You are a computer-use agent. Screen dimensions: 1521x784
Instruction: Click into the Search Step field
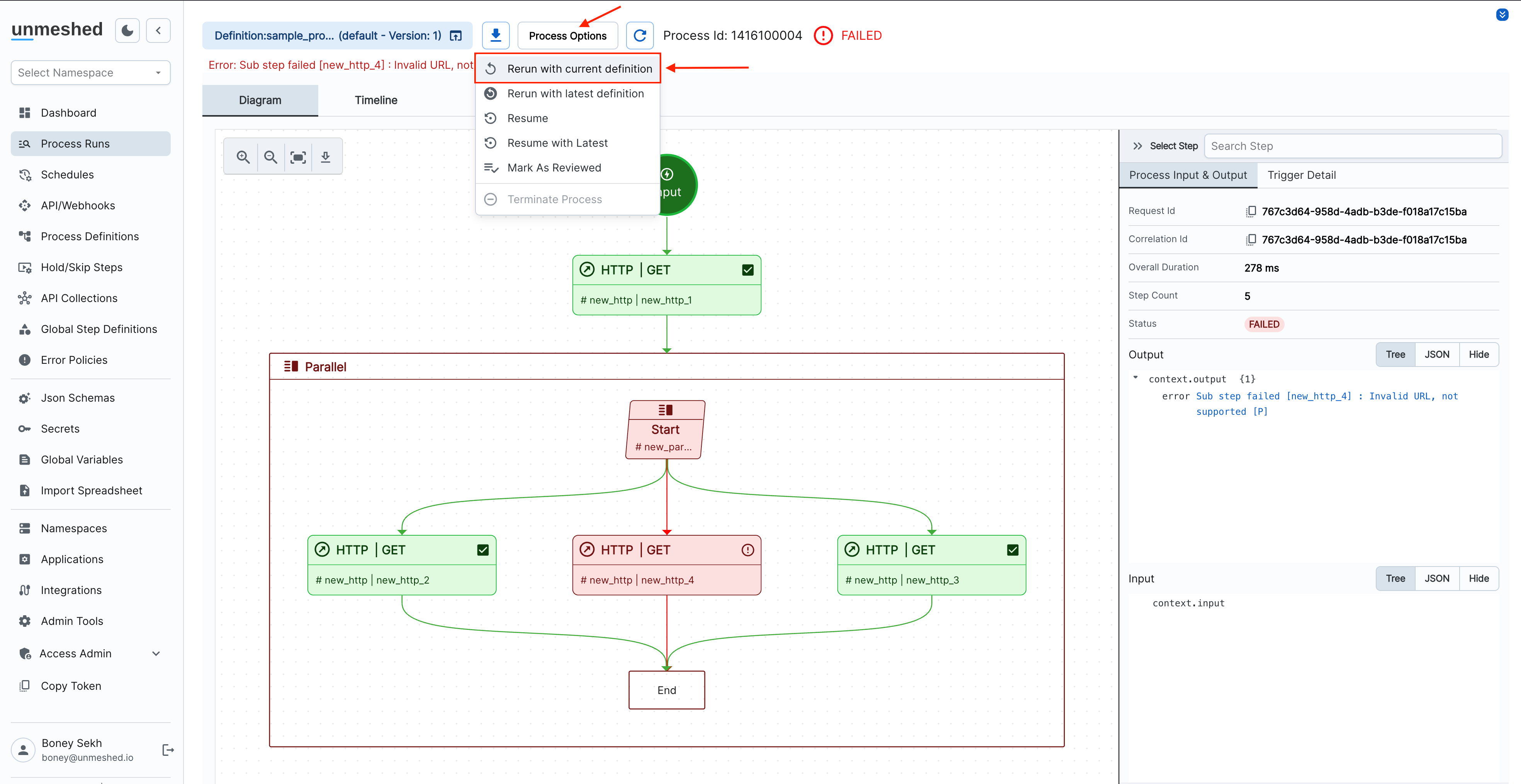tap(1352, 146)
